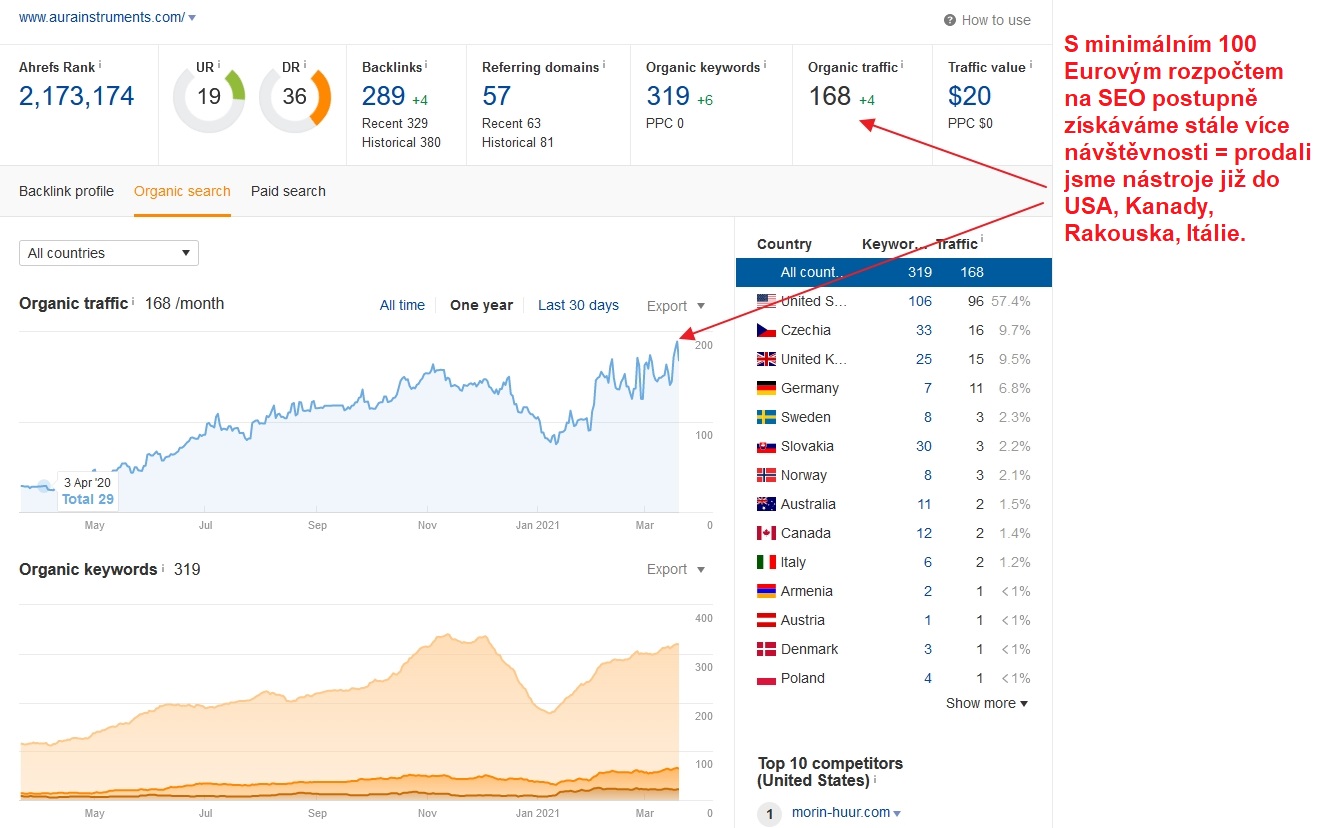Open the auraInstruments URL dropdown arrow

click(x=192, y=18)
